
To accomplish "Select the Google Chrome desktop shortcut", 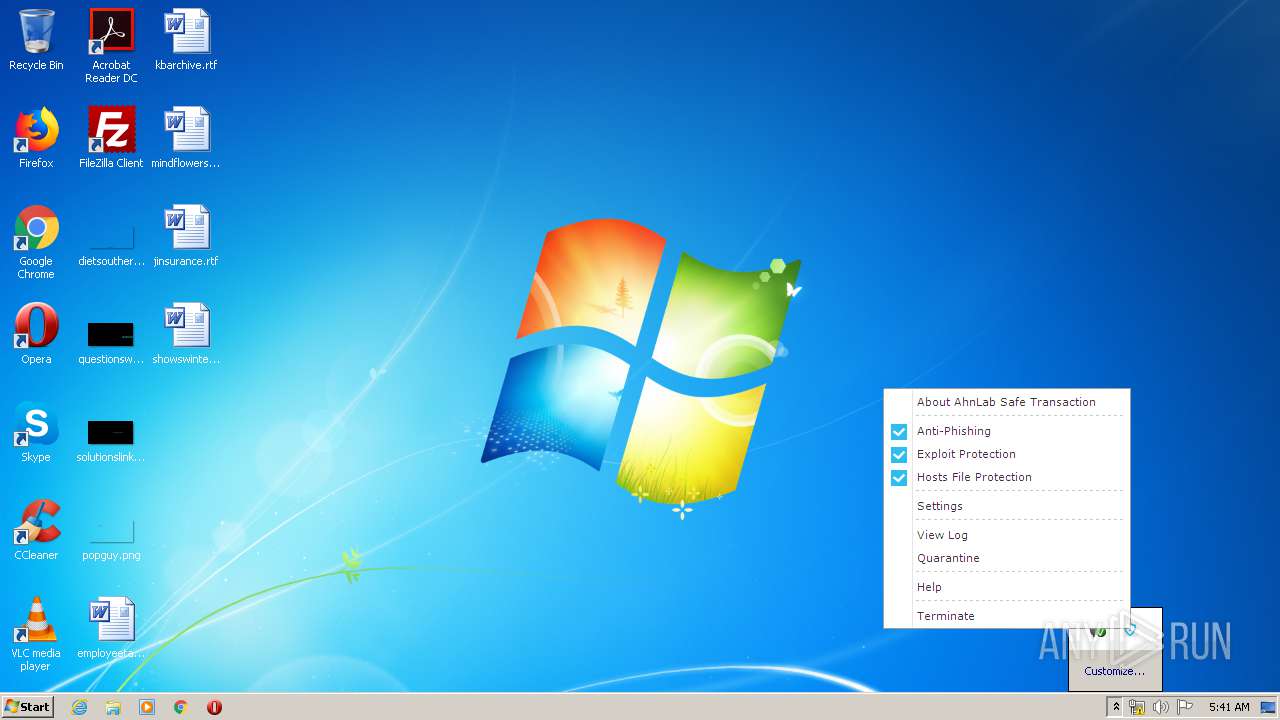I will (x=36, y=242).
